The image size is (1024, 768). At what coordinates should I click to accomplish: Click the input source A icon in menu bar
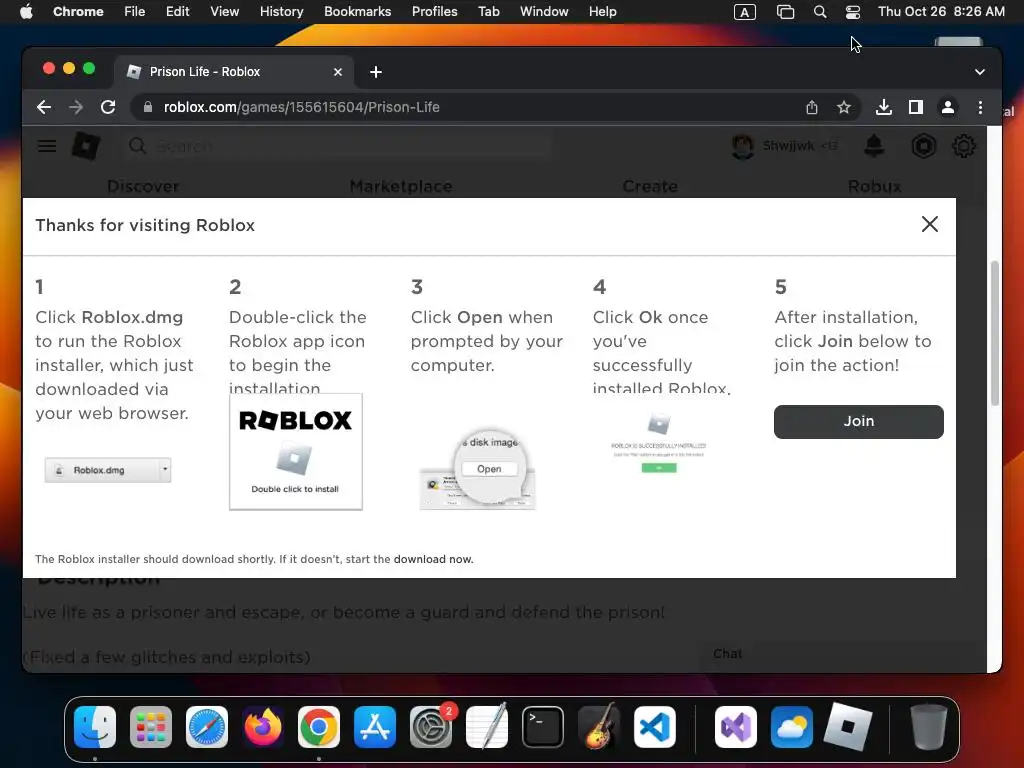(744, 12)
